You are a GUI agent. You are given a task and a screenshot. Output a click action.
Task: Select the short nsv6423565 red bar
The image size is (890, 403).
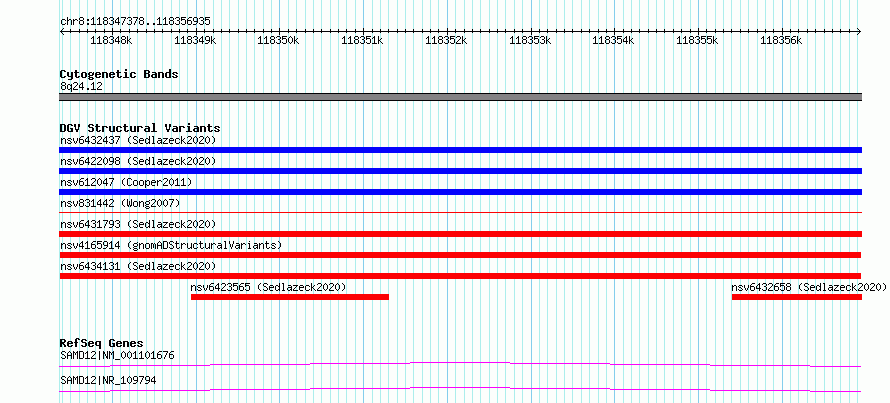pyautogui.click(x=289, y=297)
